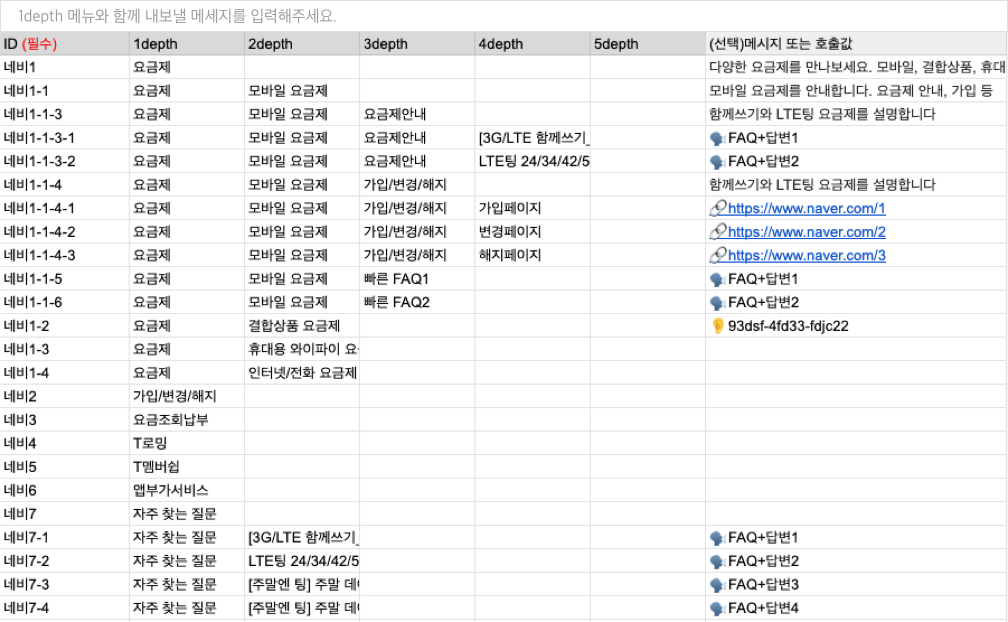Image resolution: width=1008 pixels, height=622 pixels.
Task: Click 자주 찾는 질문 in row 네비7
Action: pyautogui.click(x=186, y=514)
